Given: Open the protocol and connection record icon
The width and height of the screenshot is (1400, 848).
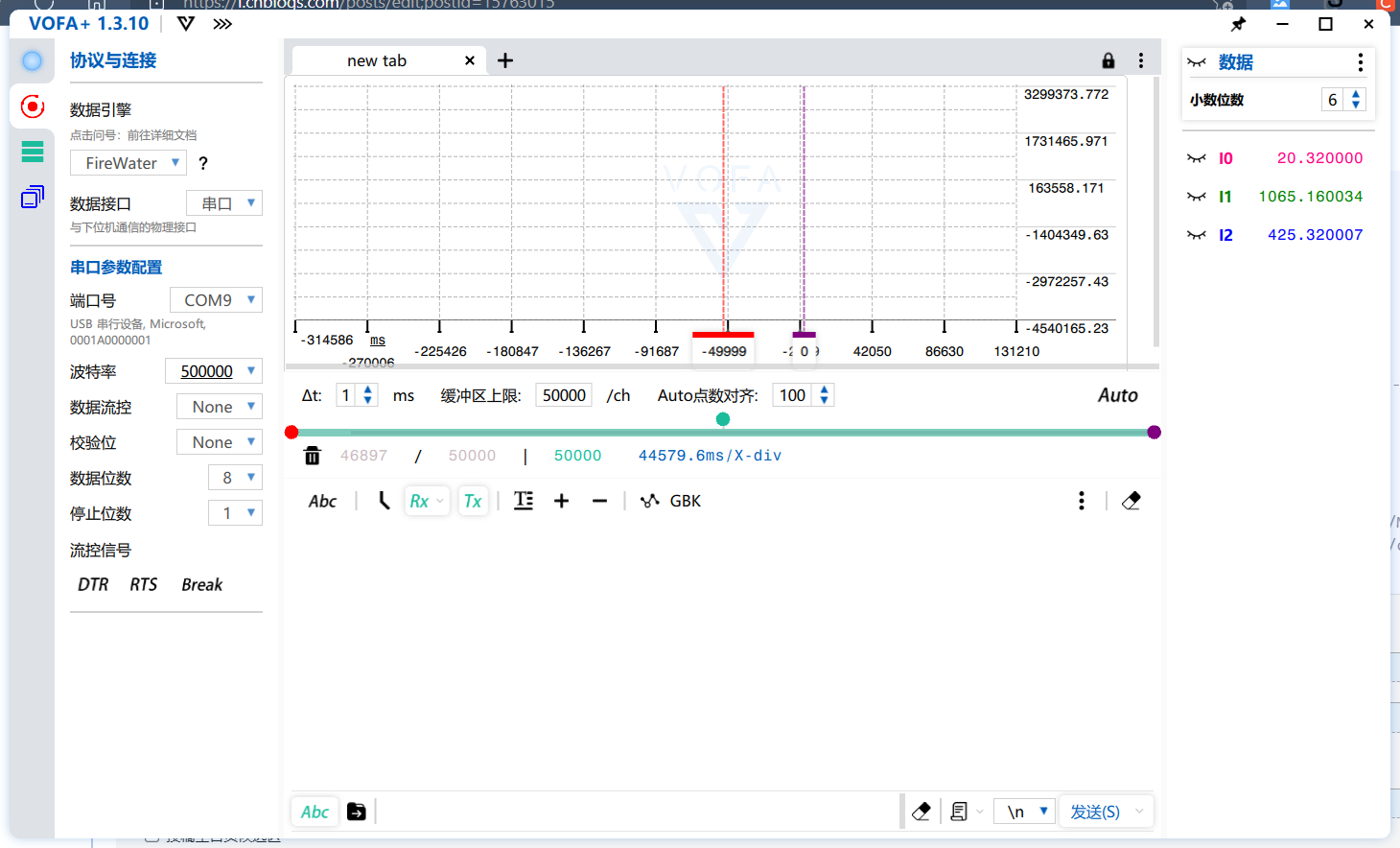Looking at the screenshot, I should (33, 106).
